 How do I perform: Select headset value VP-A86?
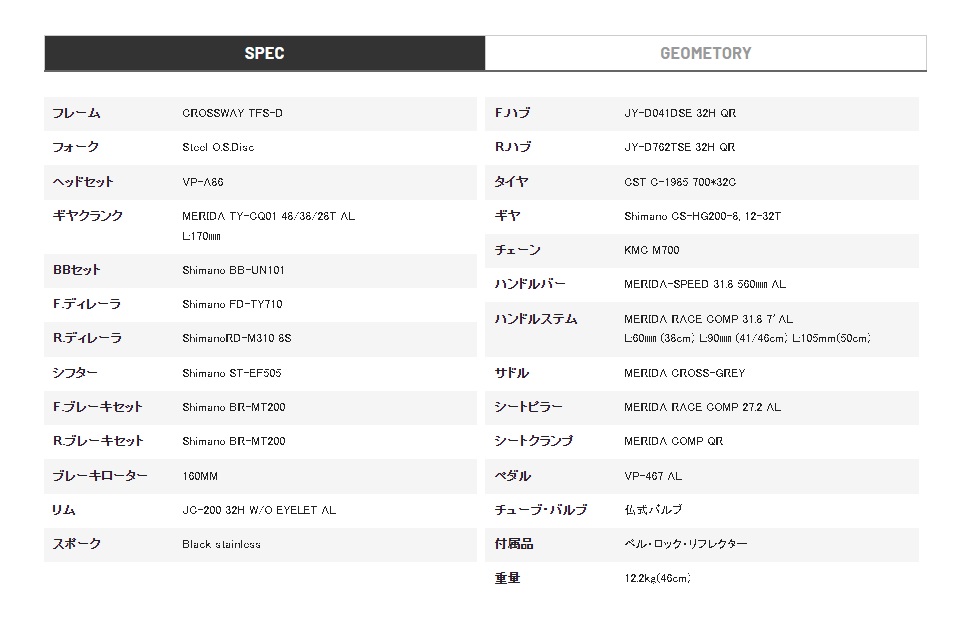pos(203,182)
